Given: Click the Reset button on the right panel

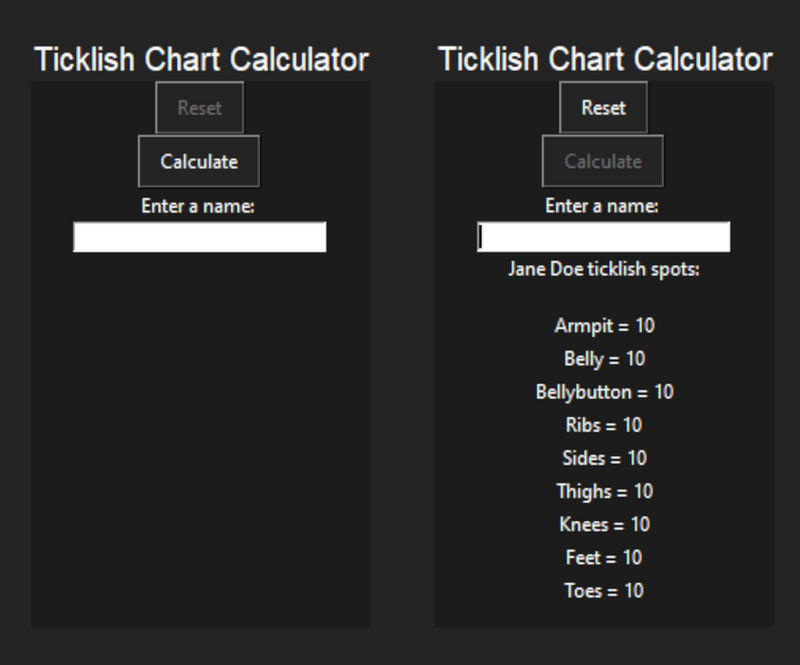Looking at the screenshot, I should tap(601, 107).
